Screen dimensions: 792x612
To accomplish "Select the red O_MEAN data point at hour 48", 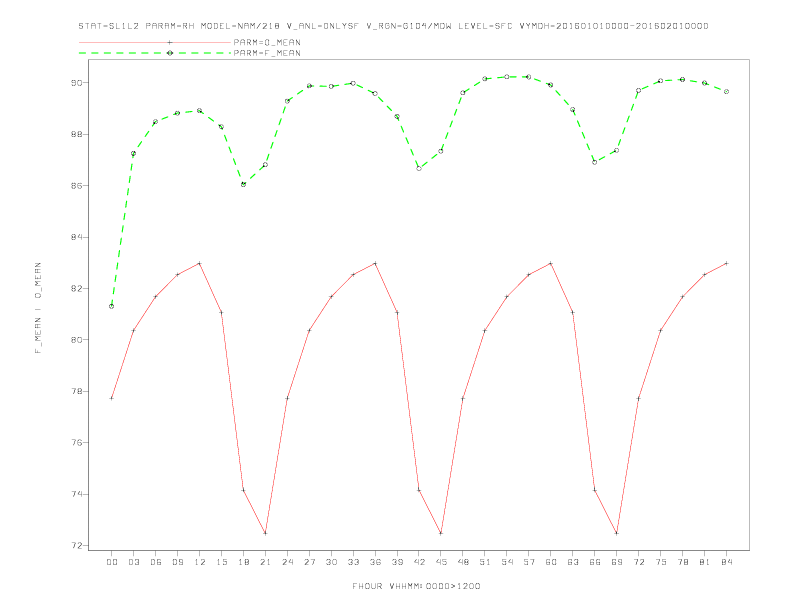I will pos(463,399).
